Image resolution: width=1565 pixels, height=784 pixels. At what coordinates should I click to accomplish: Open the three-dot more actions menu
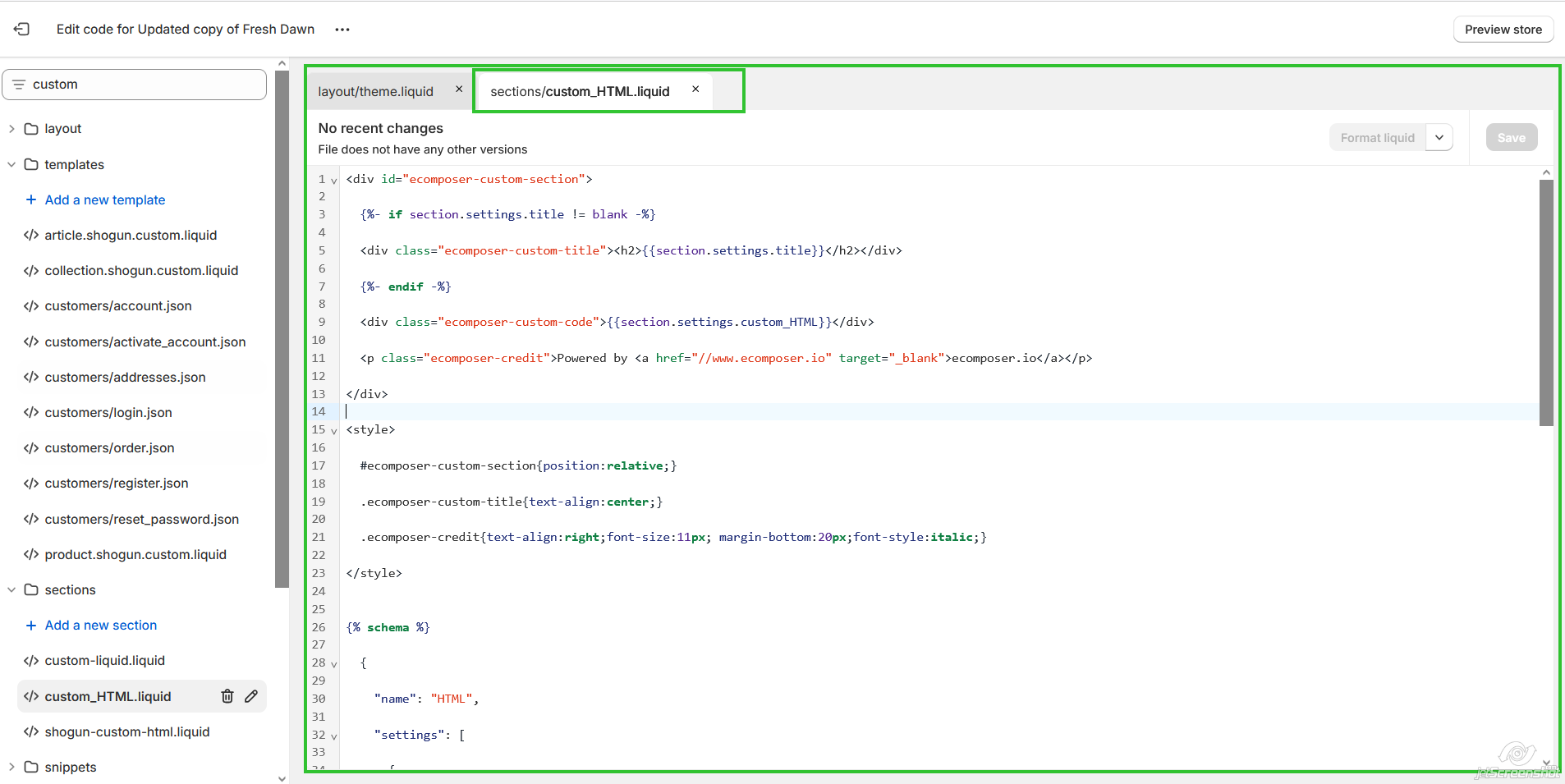point(342,30)
